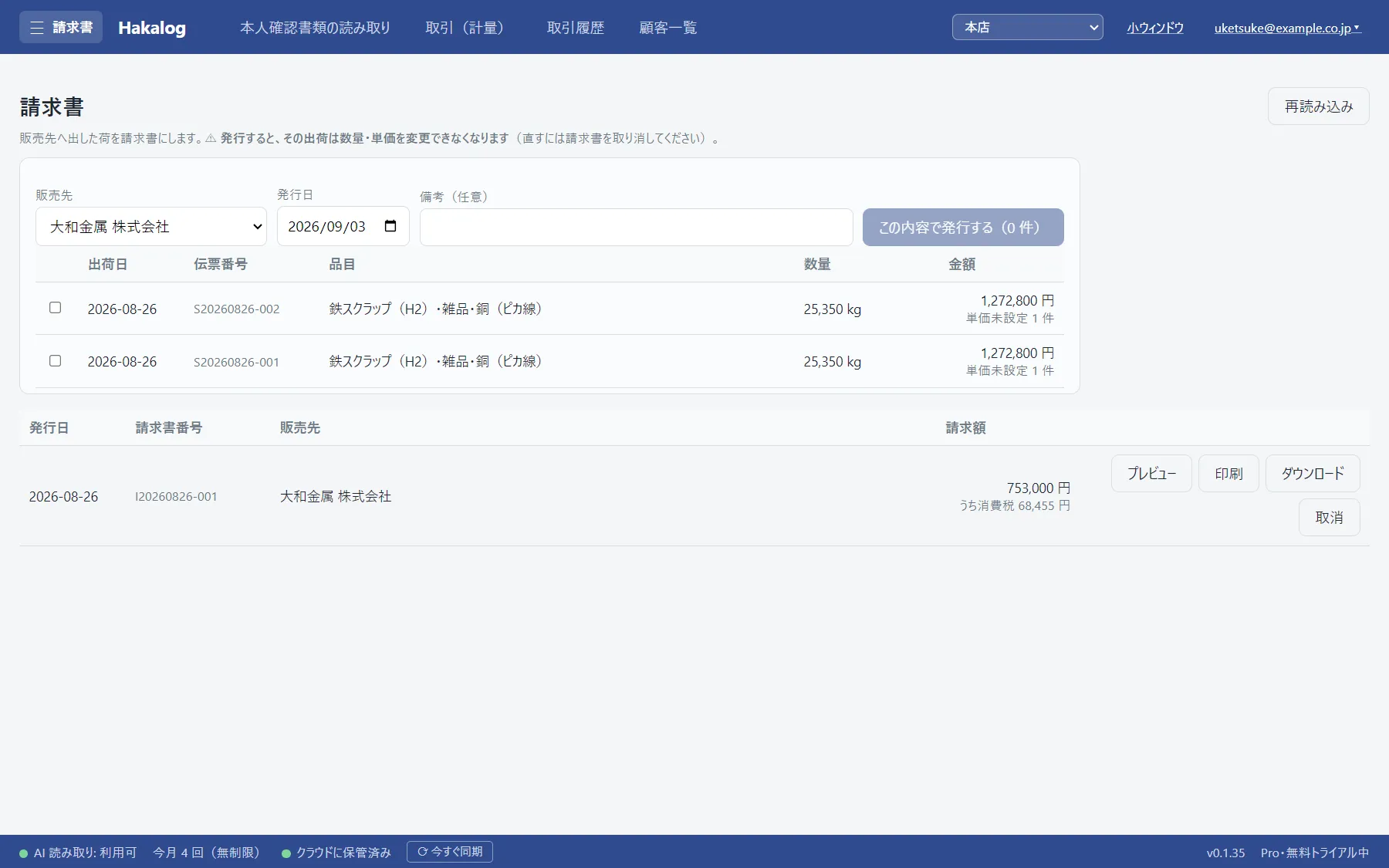Viewport: 1389px width, 868px height.
Task: Go to 取引（計量） page
Action: point(468,28)
